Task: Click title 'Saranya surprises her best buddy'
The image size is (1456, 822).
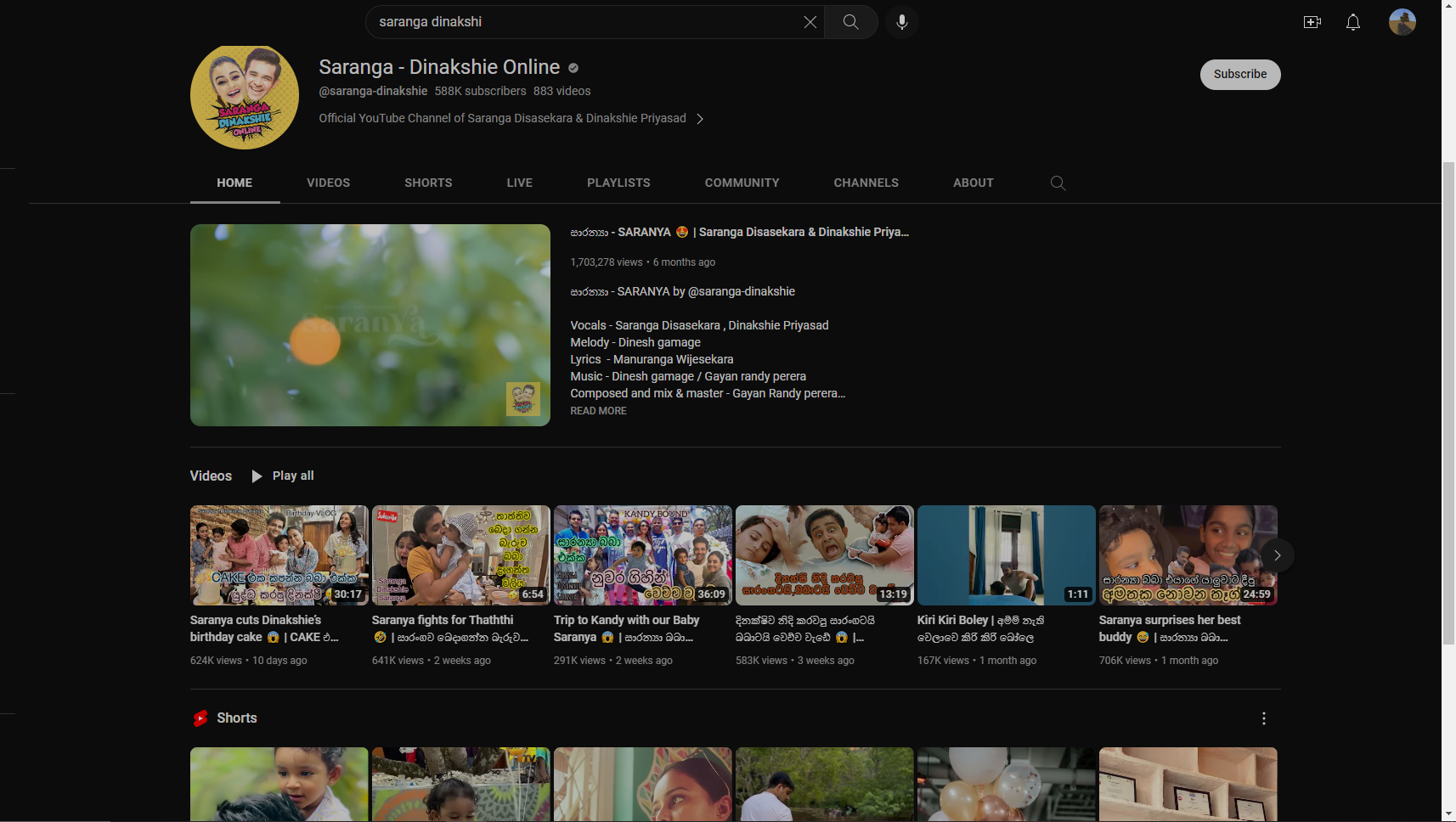Action: tap(1170, 628)
